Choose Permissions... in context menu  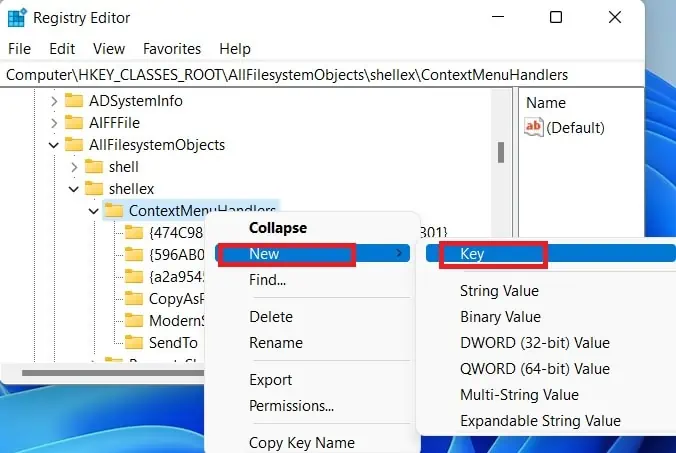click(291, 406)
